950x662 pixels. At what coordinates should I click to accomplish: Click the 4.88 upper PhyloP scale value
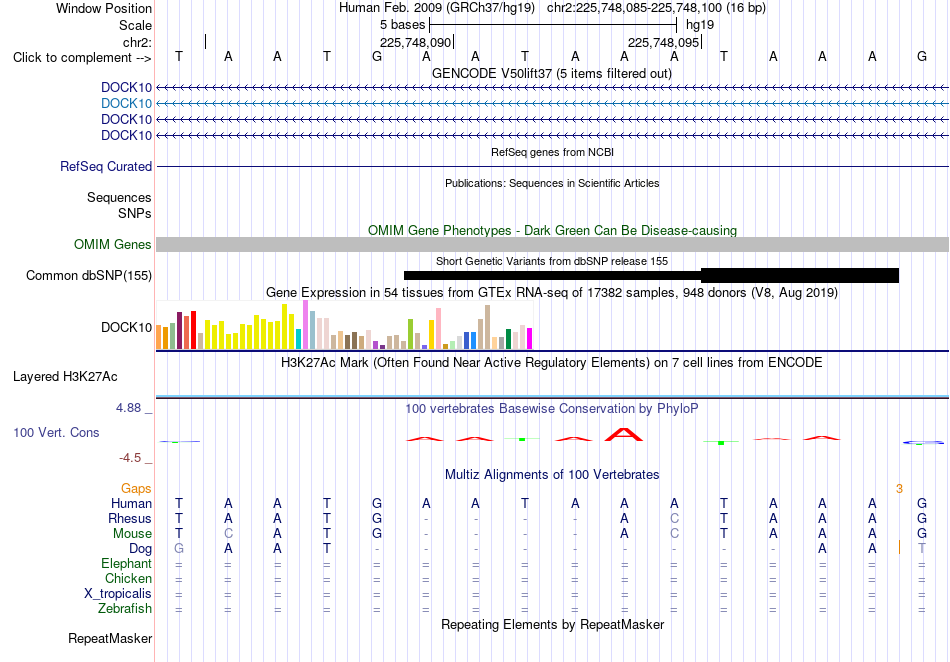pyautogui.click(x=128, y=408)
